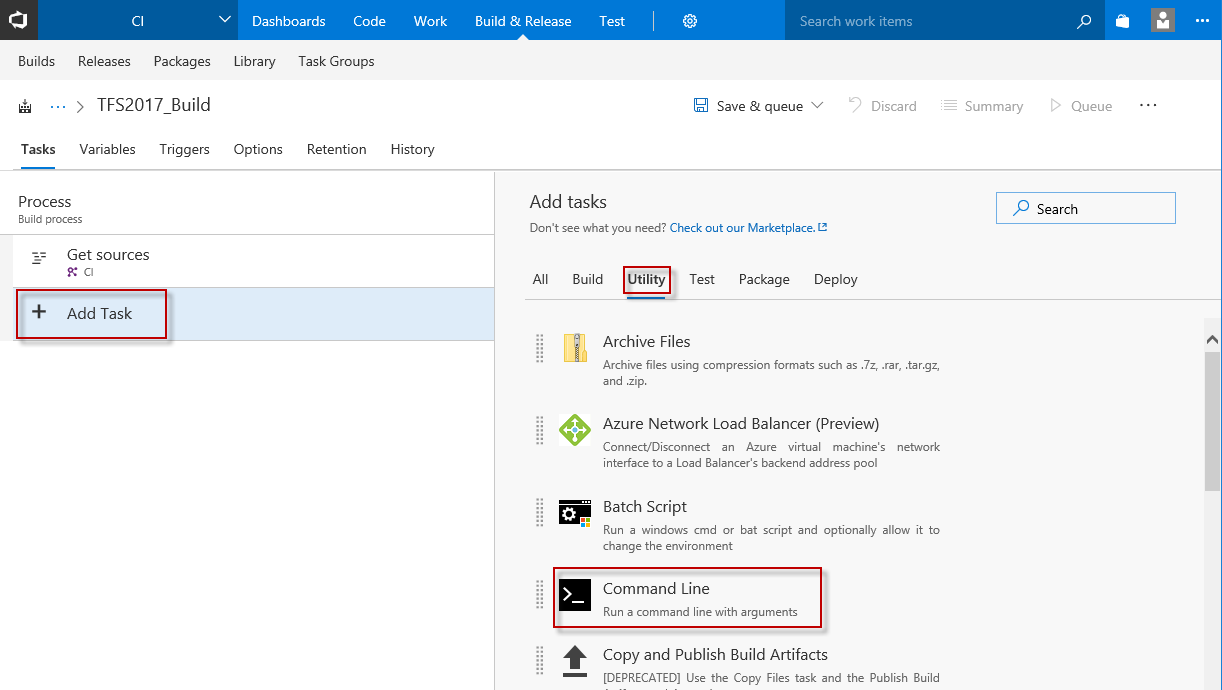Click the search magnifier in work items box
Image resolution: width=1222 pixels, height=690 pixels.
click(x=1084, y=21)
